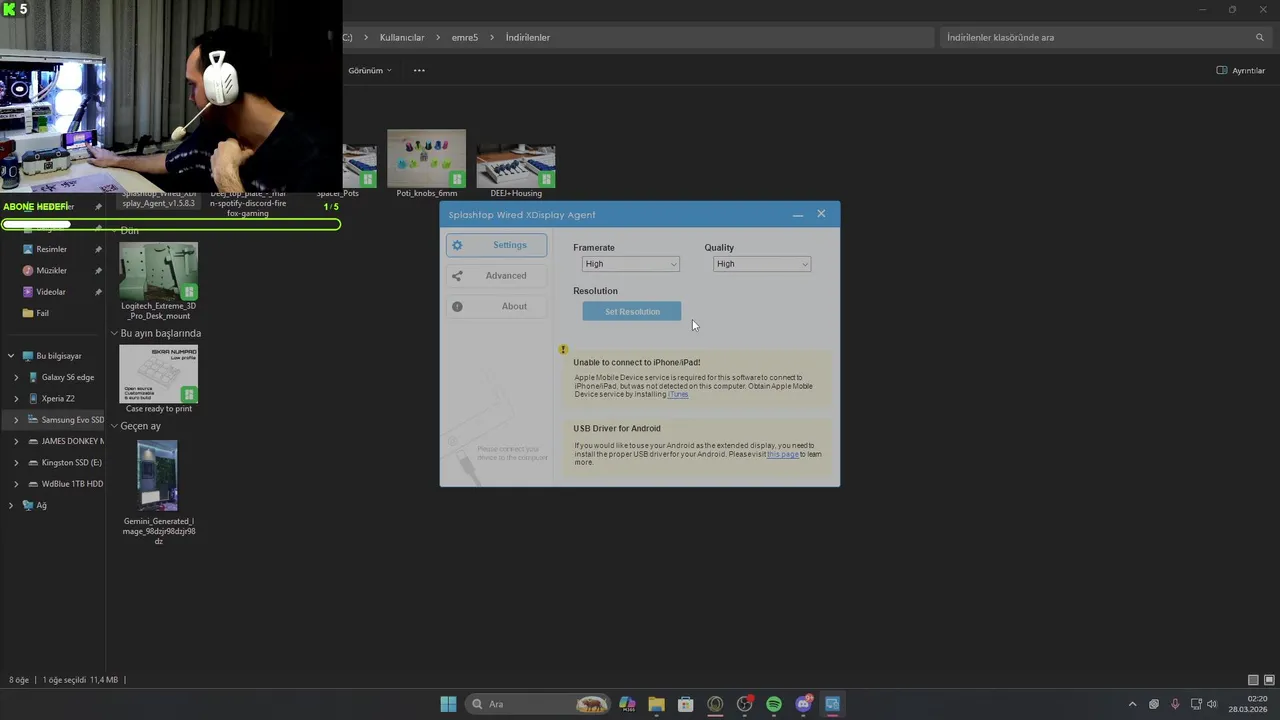This screenshot has width=1280, height=720.
Task: Expand the Kingston SSD (E:) node
Action: tap(16, 463)
